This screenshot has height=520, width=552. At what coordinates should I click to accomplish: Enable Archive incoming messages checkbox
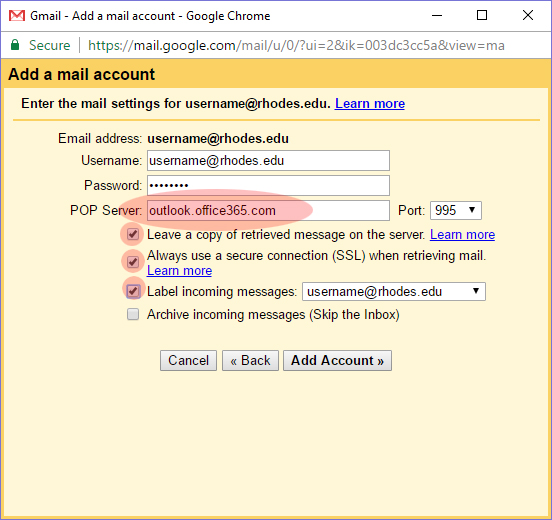(133, 314)
